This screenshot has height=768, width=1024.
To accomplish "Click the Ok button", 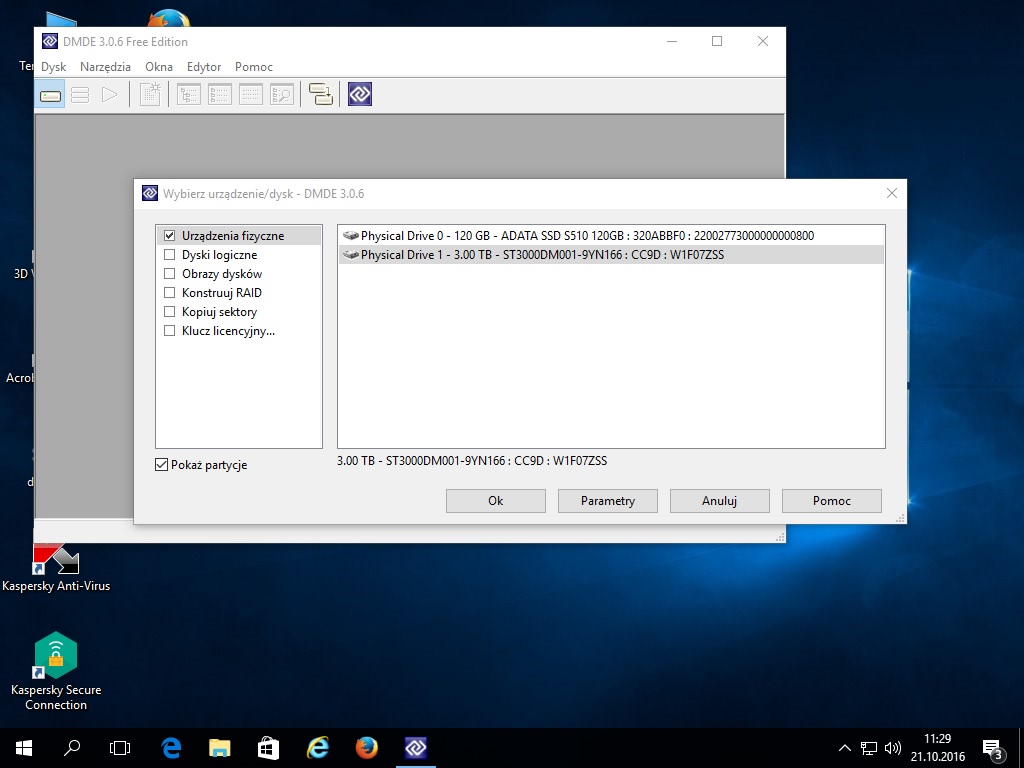I will [496, 501].
